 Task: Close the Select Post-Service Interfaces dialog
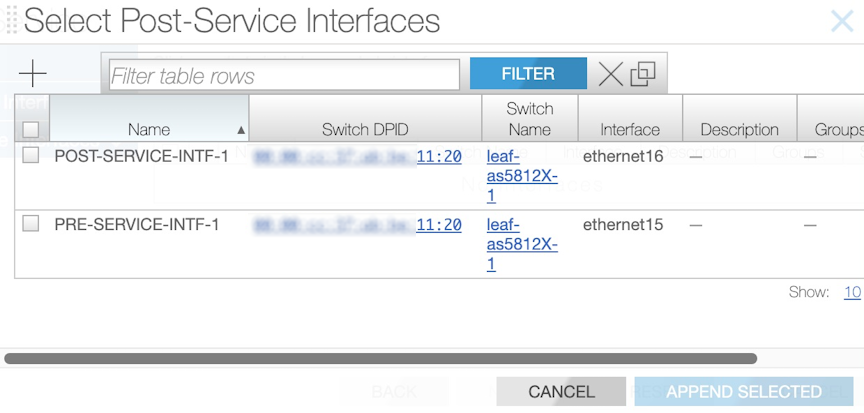click(842, 21)
